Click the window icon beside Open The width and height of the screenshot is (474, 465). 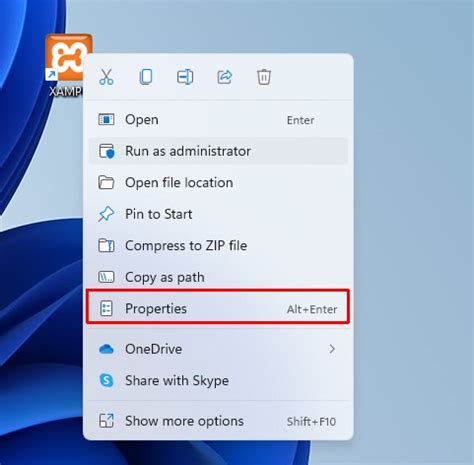pos(106,120)
